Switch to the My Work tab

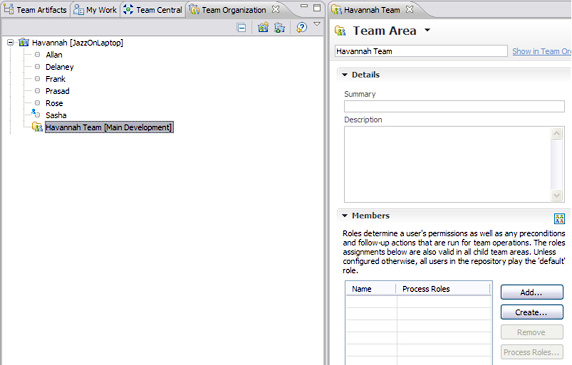coord(95,9)
